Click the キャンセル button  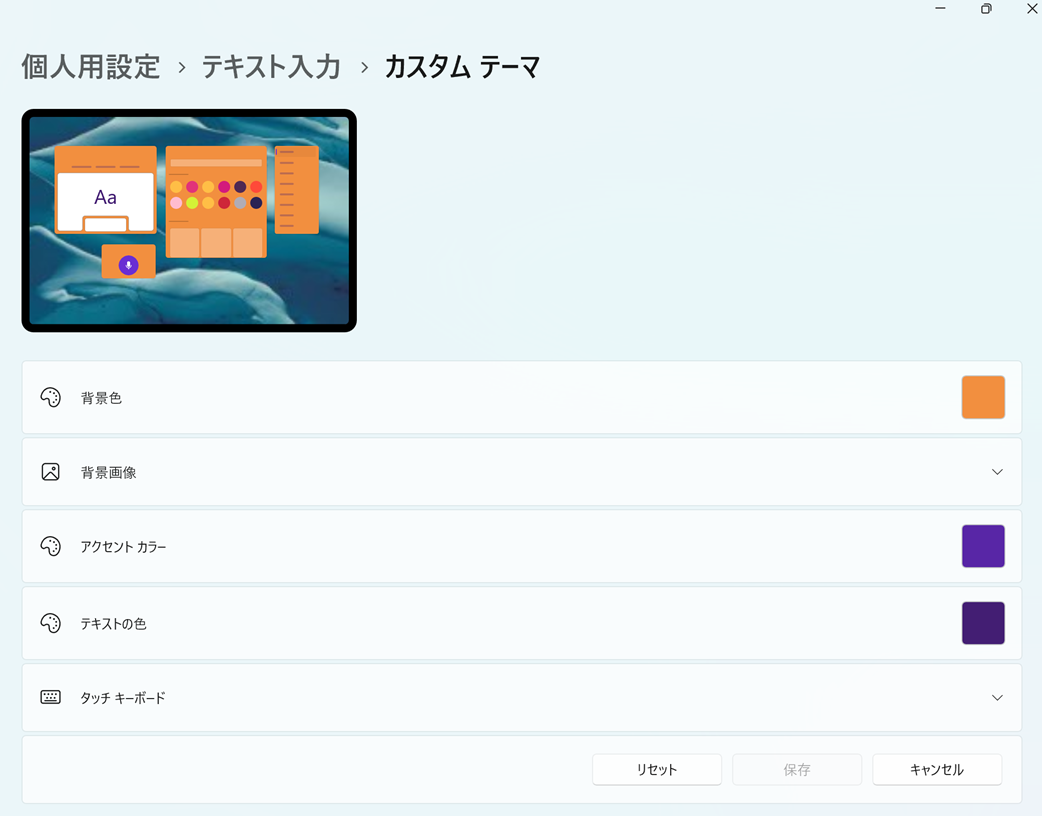coord(937,770)
